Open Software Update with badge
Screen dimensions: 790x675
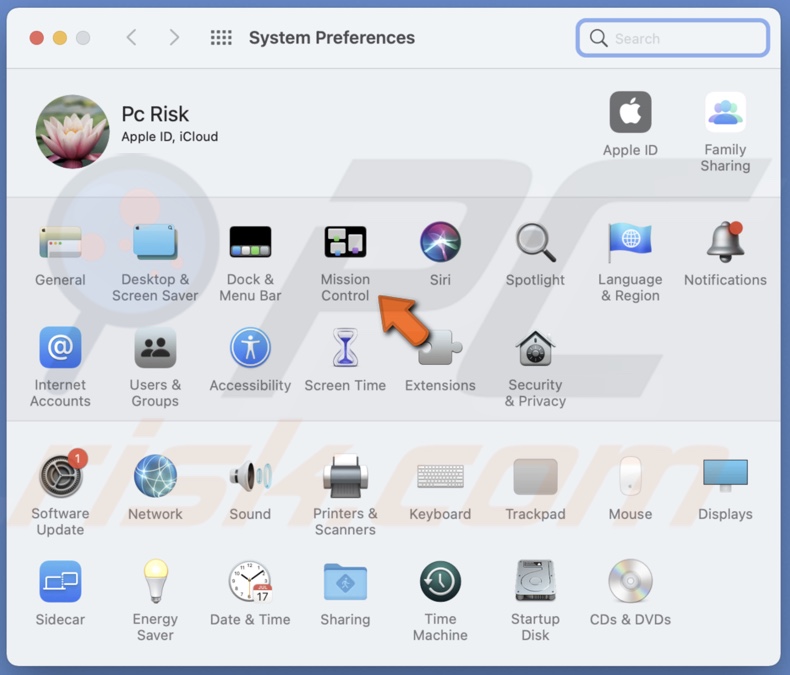point(60,477)
